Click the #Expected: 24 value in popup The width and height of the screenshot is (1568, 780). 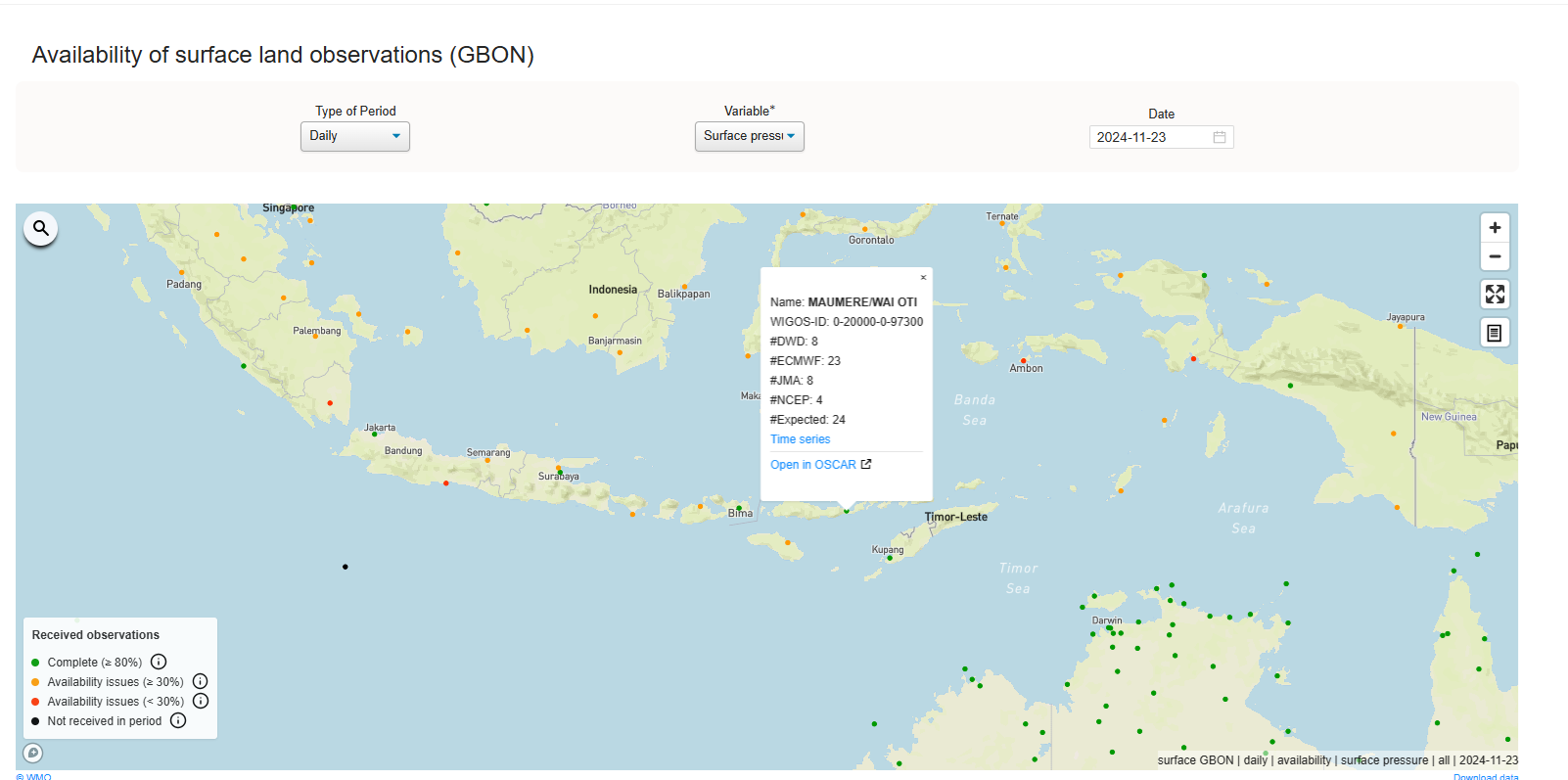pyautogui.click(x=807, y=420)
